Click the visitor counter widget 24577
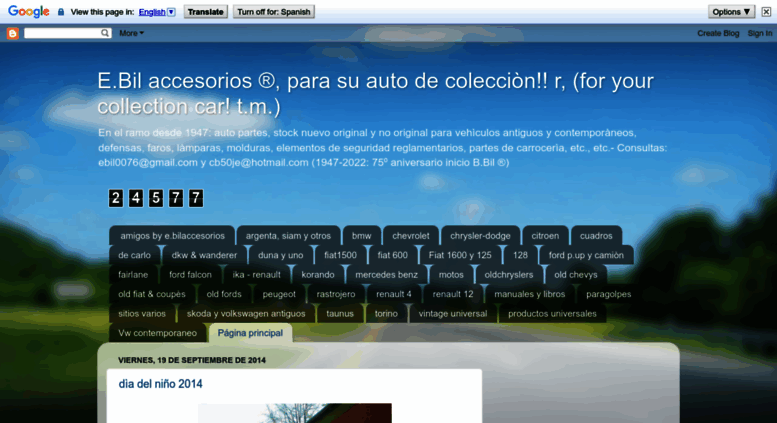The width and height of the screenshot is (777, 423). pyautogui.click(x=156, y=198)
